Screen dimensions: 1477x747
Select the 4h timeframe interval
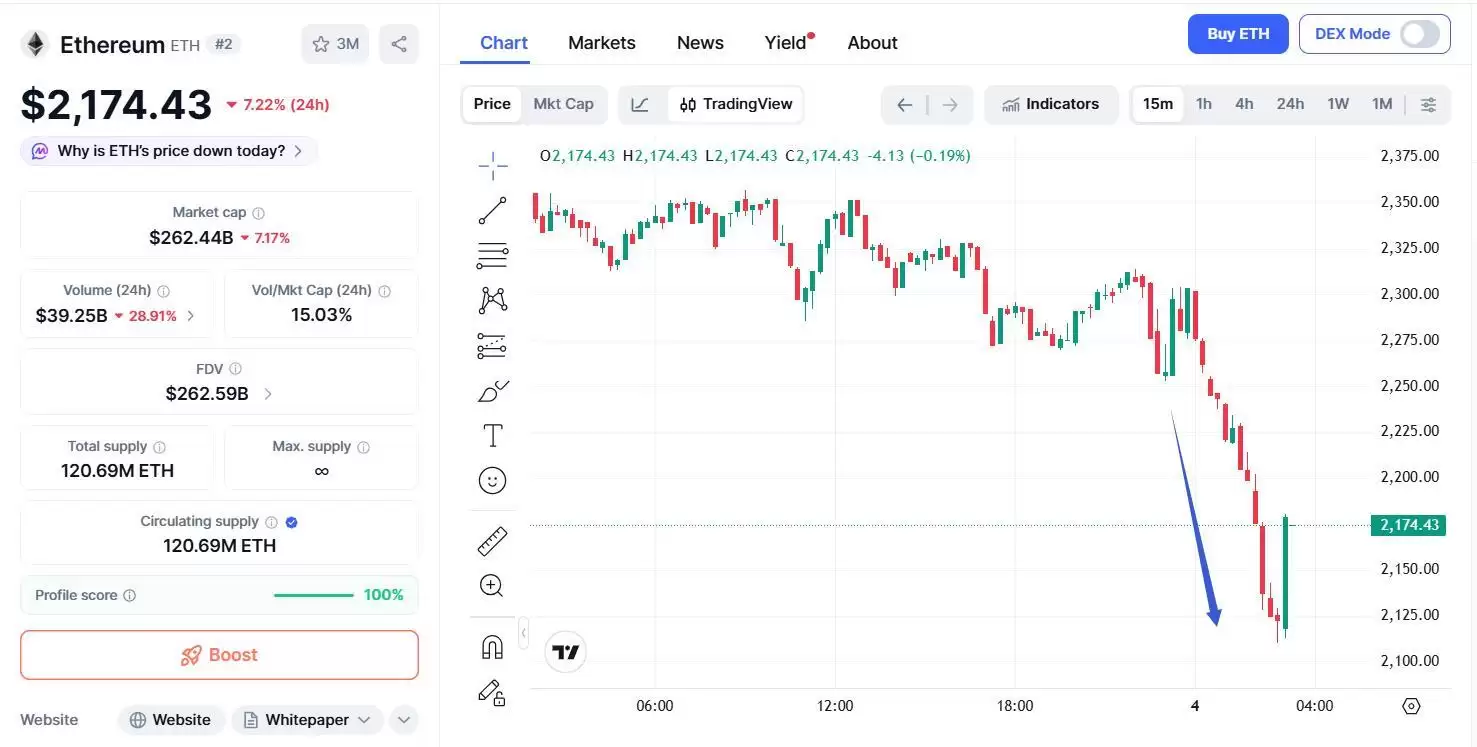tap(1244, 104)
